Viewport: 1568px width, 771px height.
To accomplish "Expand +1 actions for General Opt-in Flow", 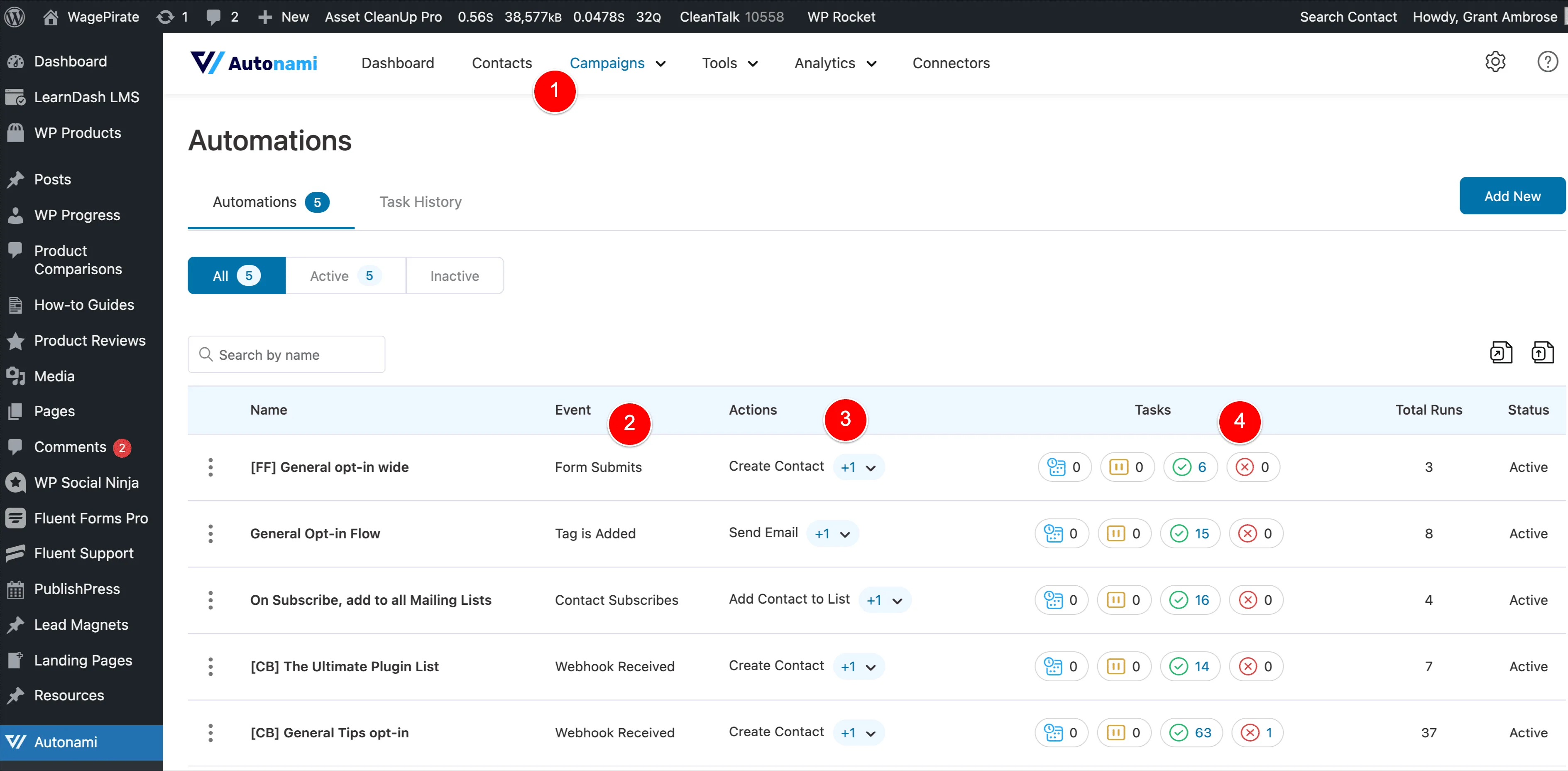I will [x=832, y=534].
